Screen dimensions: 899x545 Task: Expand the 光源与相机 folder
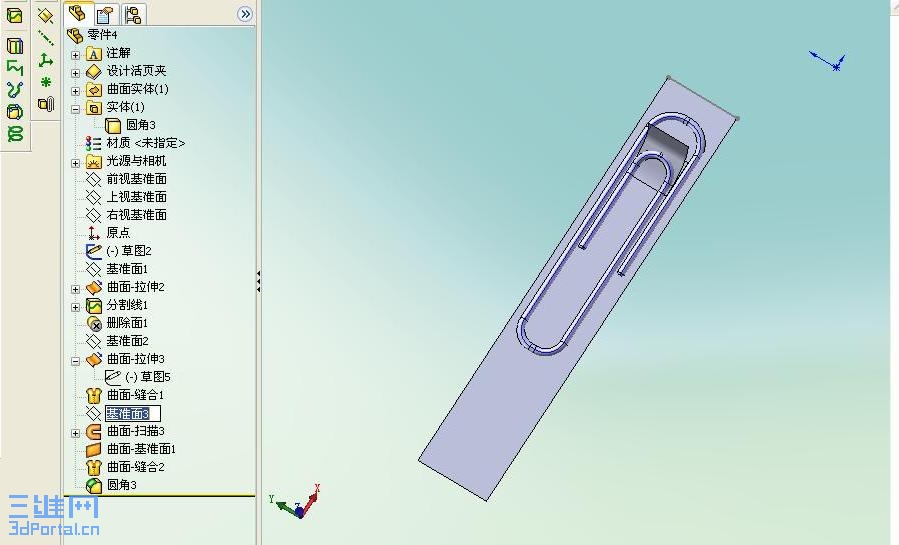(75, 163)
